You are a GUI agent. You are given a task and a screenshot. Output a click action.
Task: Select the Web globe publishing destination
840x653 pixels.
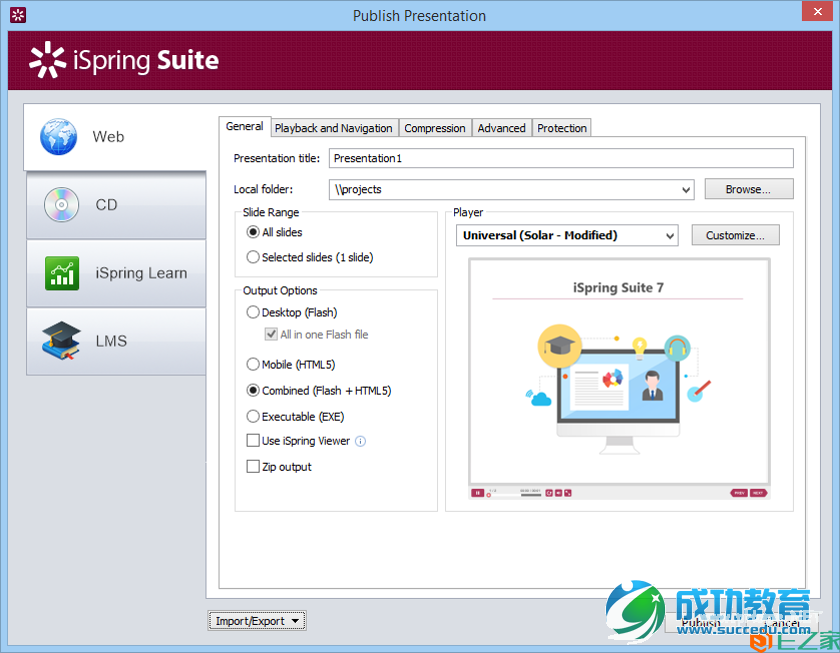pyautogui.click(x=115, y=137)
